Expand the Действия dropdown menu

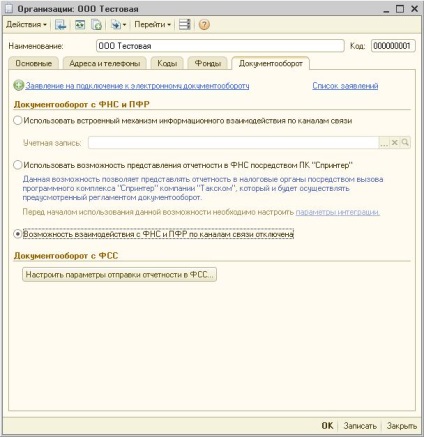pyautogui.click(x=26, y=25)
